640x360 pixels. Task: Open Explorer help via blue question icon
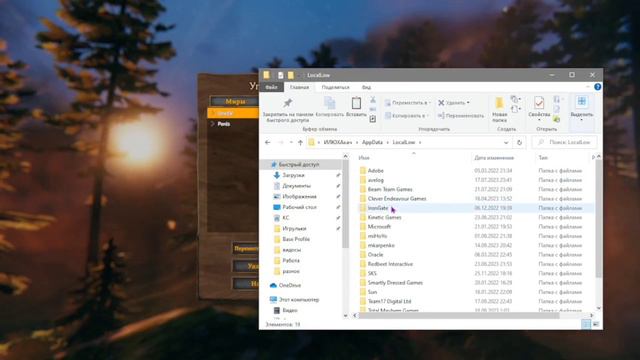(598, 87)
